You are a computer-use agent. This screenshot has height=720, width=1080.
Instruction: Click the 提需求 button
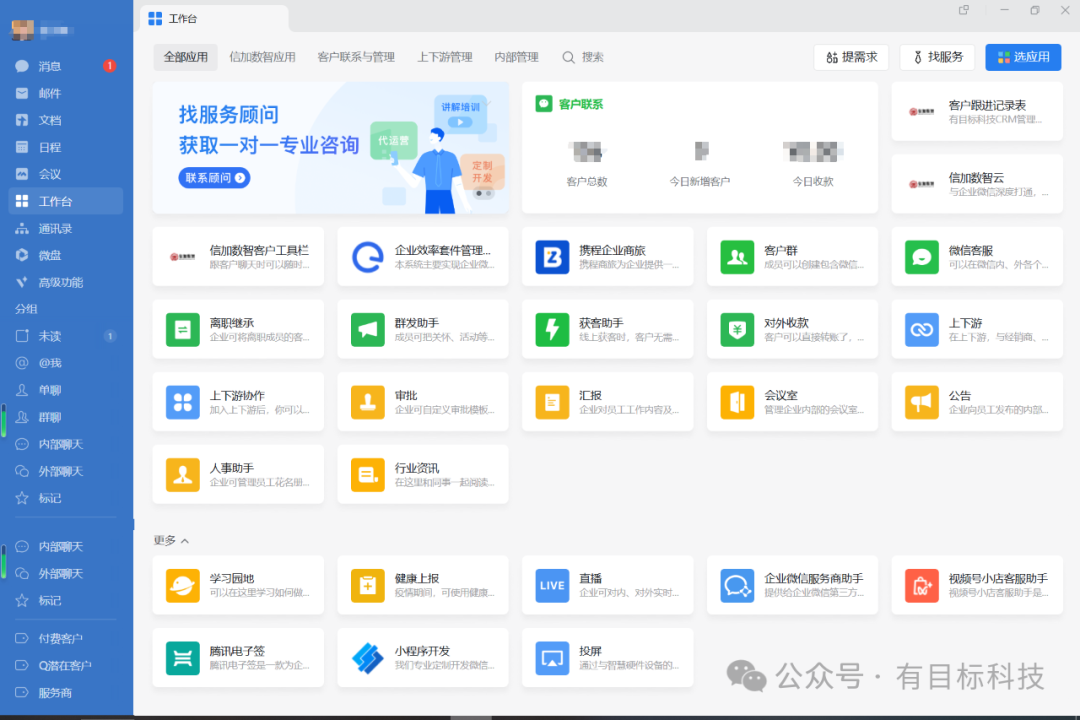pyautogui.click(x=851, y=57)
